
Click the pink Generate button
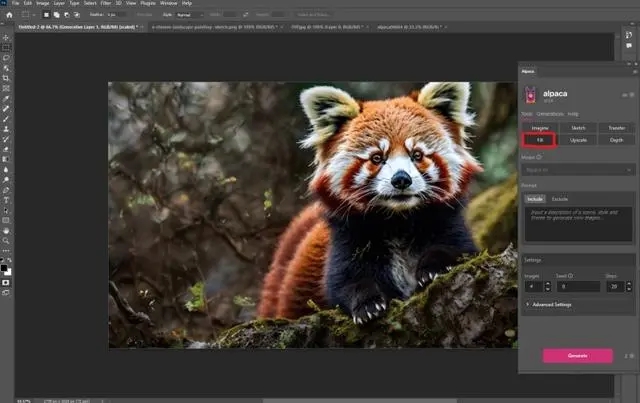coord(578,356)
